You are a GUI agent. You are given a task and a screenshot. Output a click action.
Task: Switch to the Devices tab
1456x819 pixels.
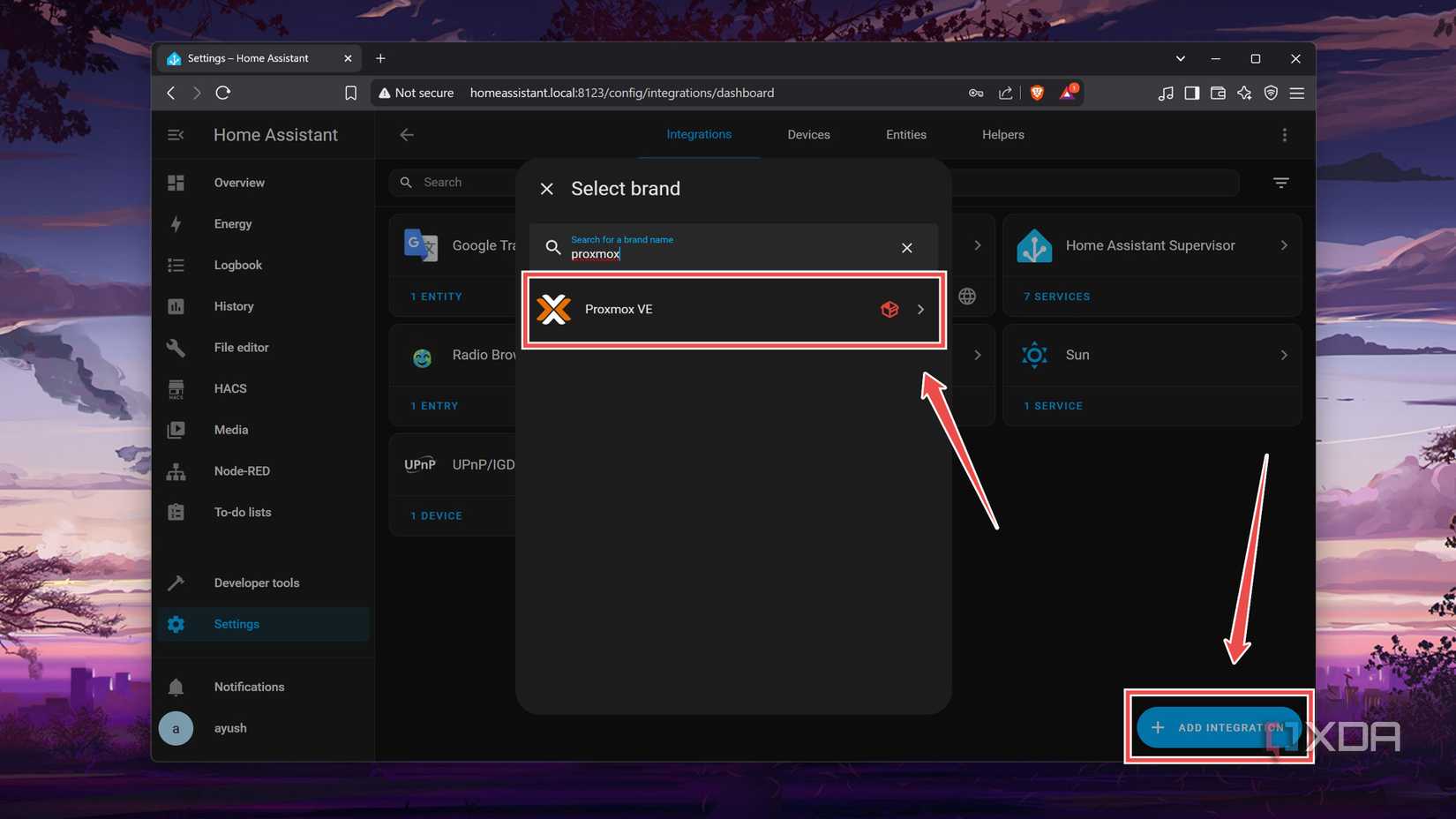(808, 135)
